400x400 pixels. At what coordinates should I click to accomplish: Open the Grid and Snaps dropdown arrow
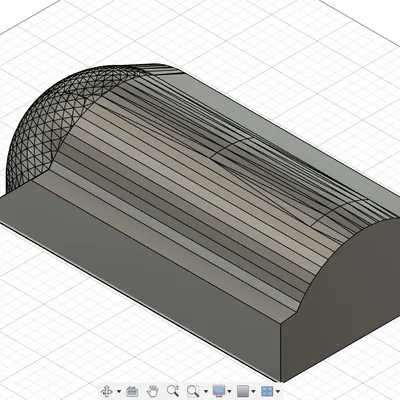pos(254,391)
